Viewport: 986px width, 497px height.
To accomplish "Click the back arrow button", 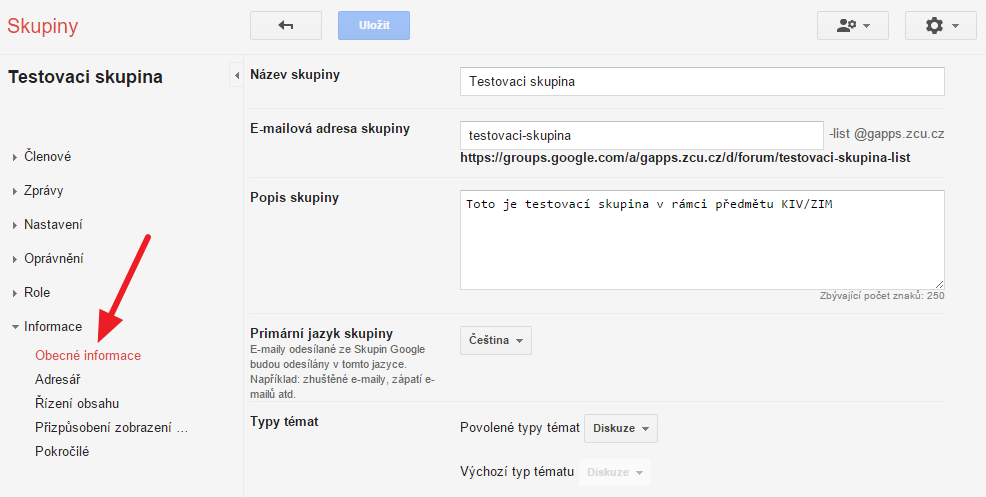I will point(285,26).
